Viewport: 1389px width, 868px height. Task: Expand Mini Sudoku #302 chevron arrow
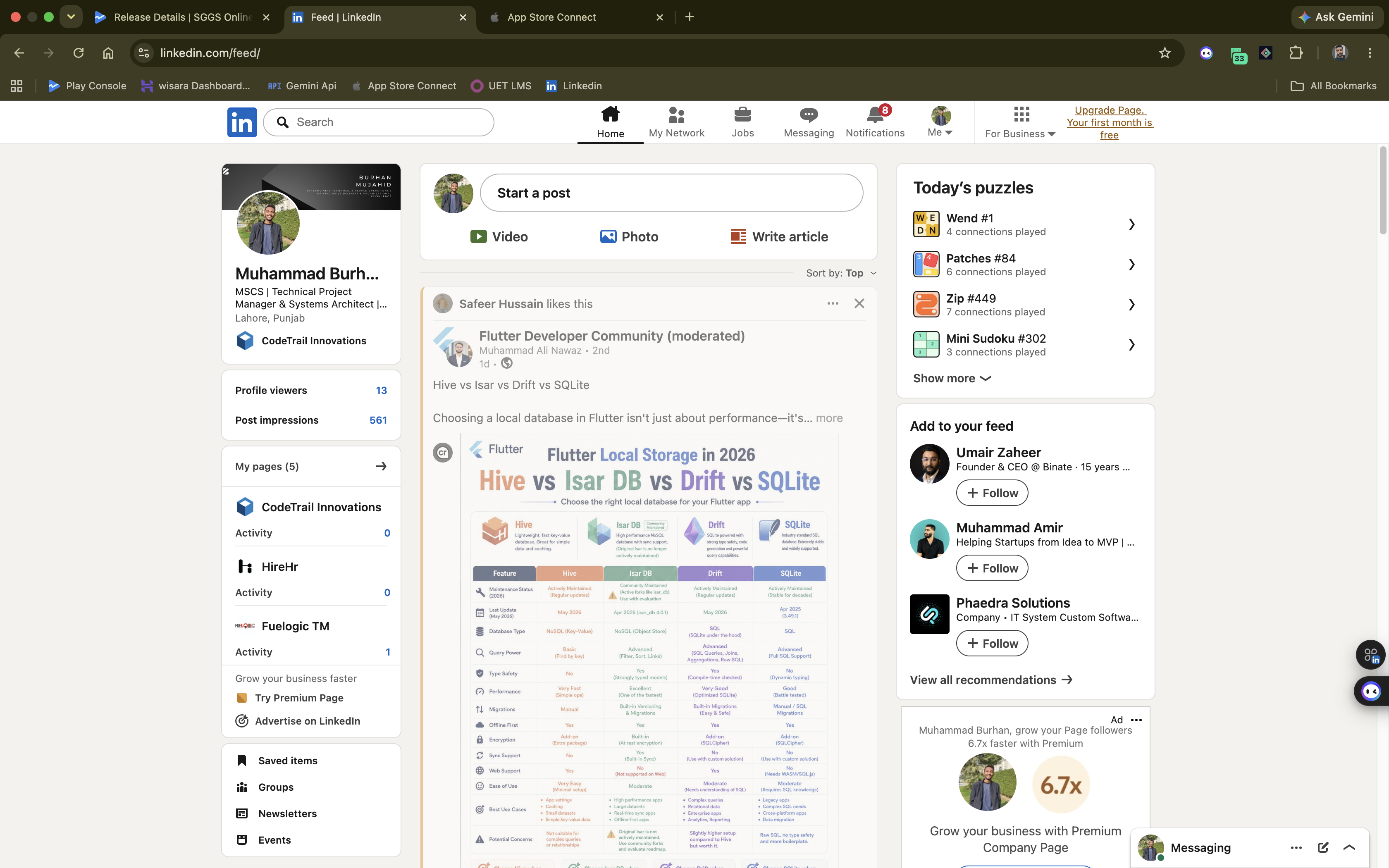pos(1131,344)
